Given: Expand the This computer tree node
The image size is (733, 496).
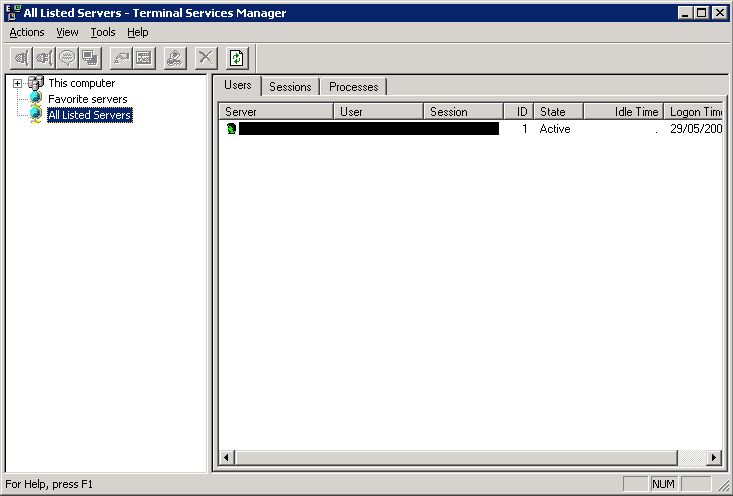Looking at the screenshot, I should tap(17, 84).
